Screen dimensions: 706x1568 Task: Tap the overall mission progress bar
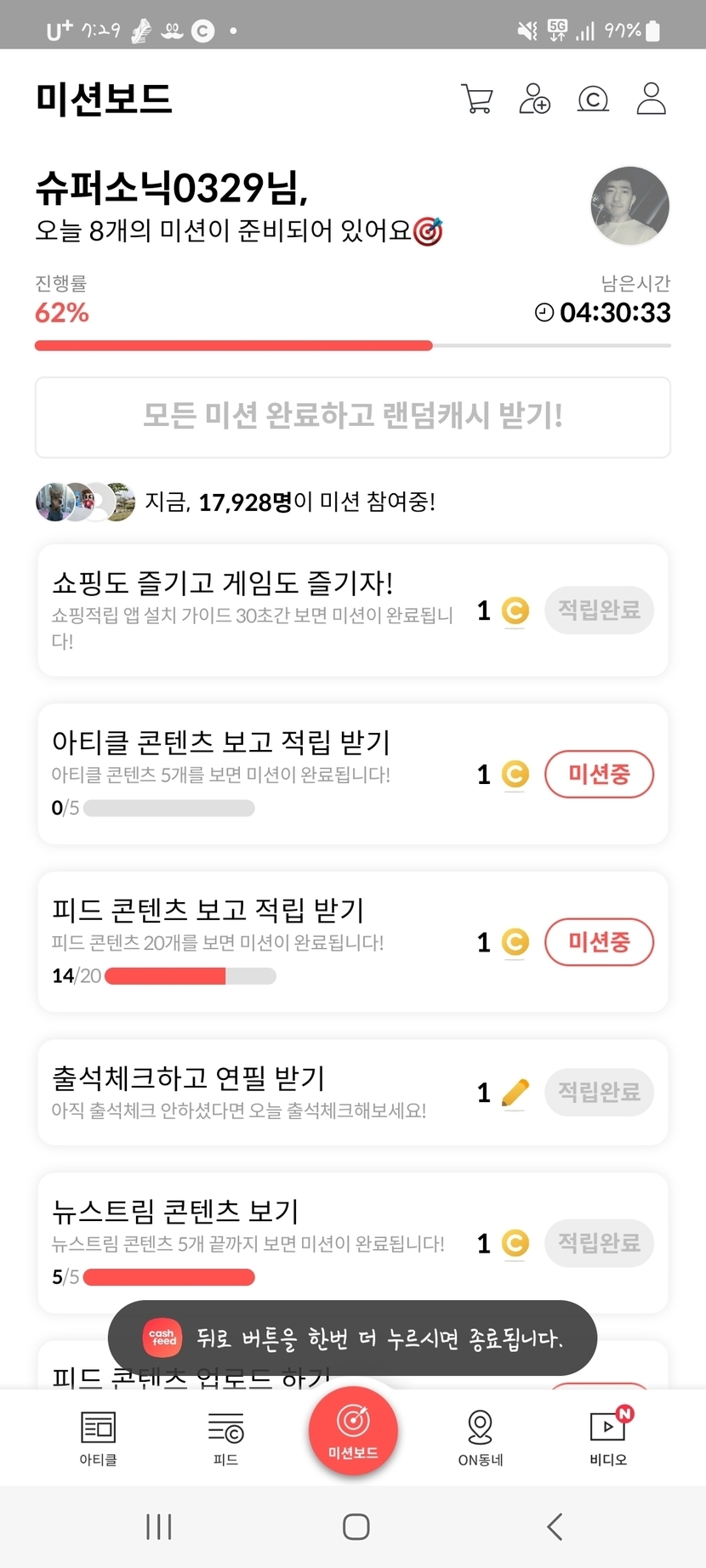click(352, 346)
